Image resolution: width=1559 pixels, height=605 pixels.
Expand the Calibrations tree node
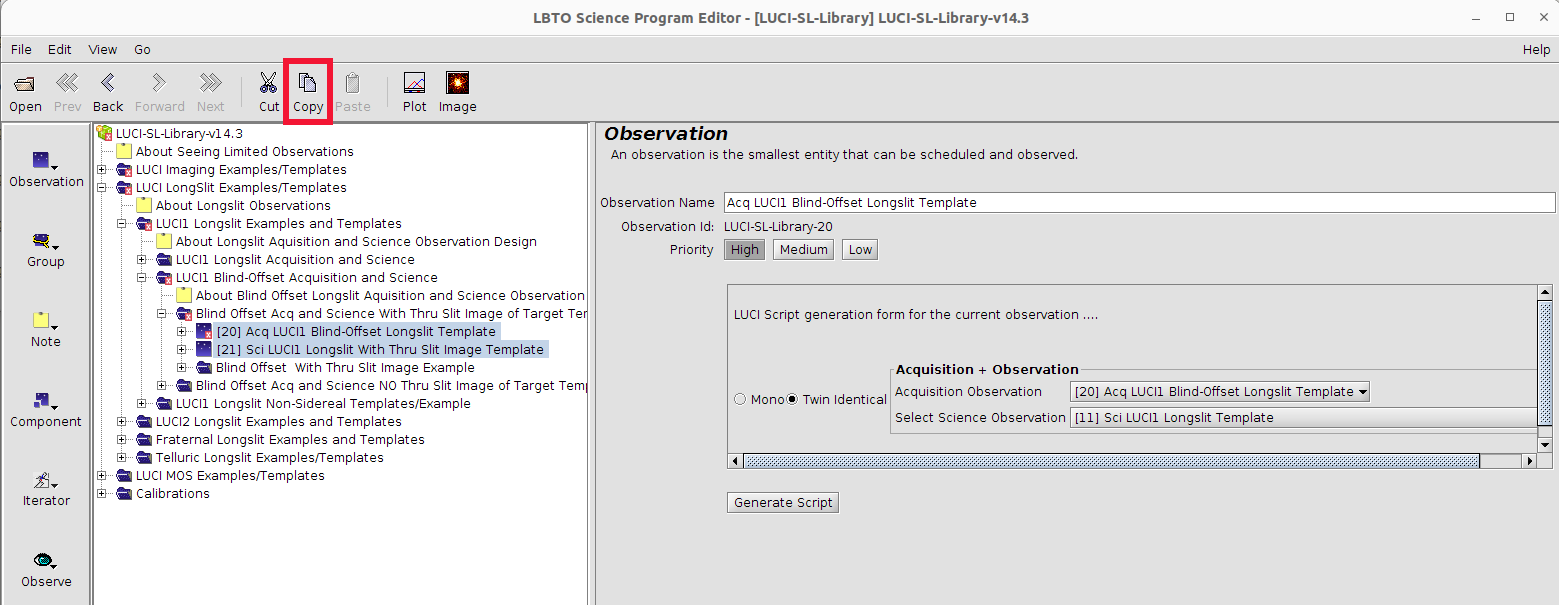click(x=102, y=494)
